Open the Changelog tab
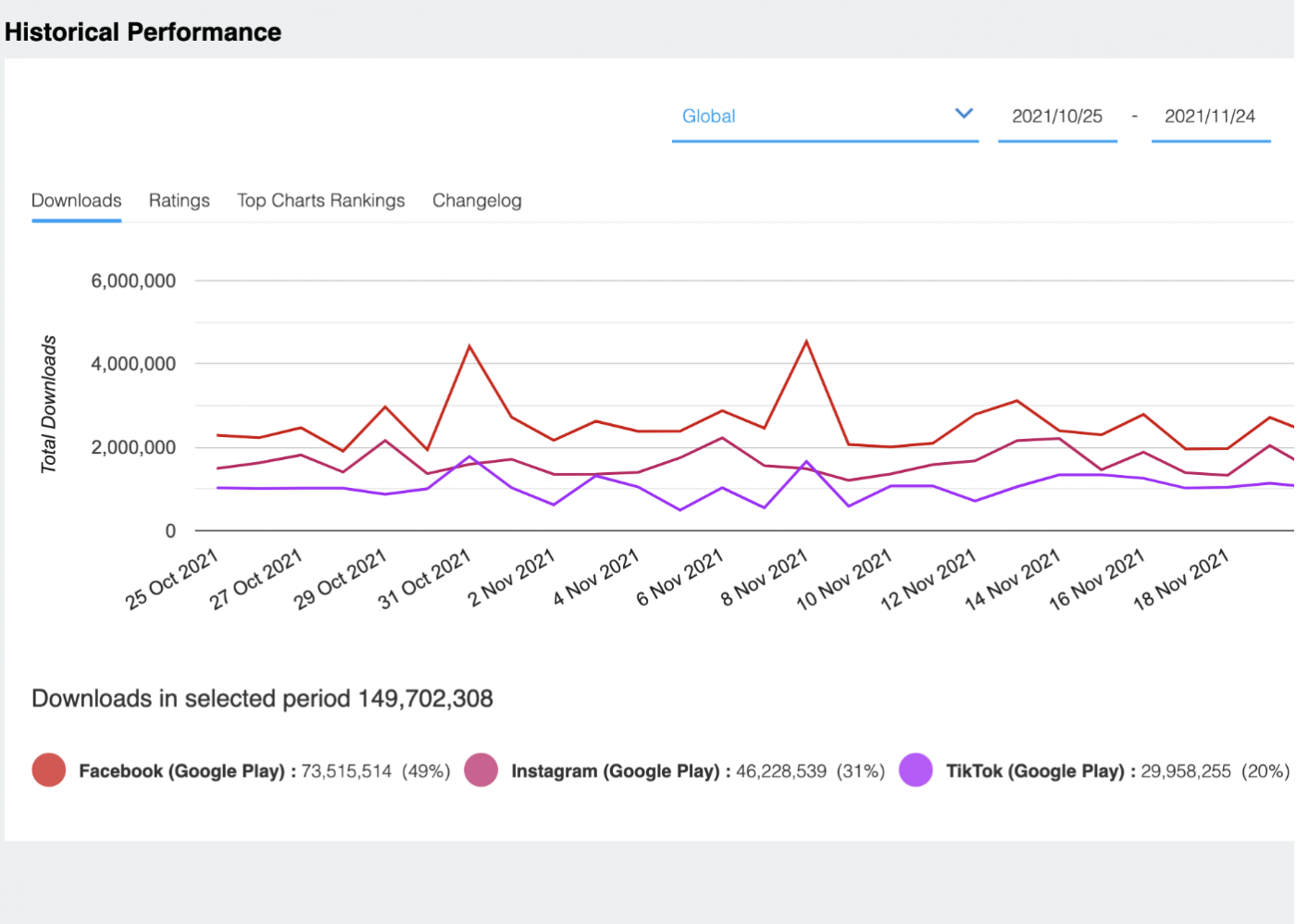The width and height of the screenshot is (1296, 924). 477,200
